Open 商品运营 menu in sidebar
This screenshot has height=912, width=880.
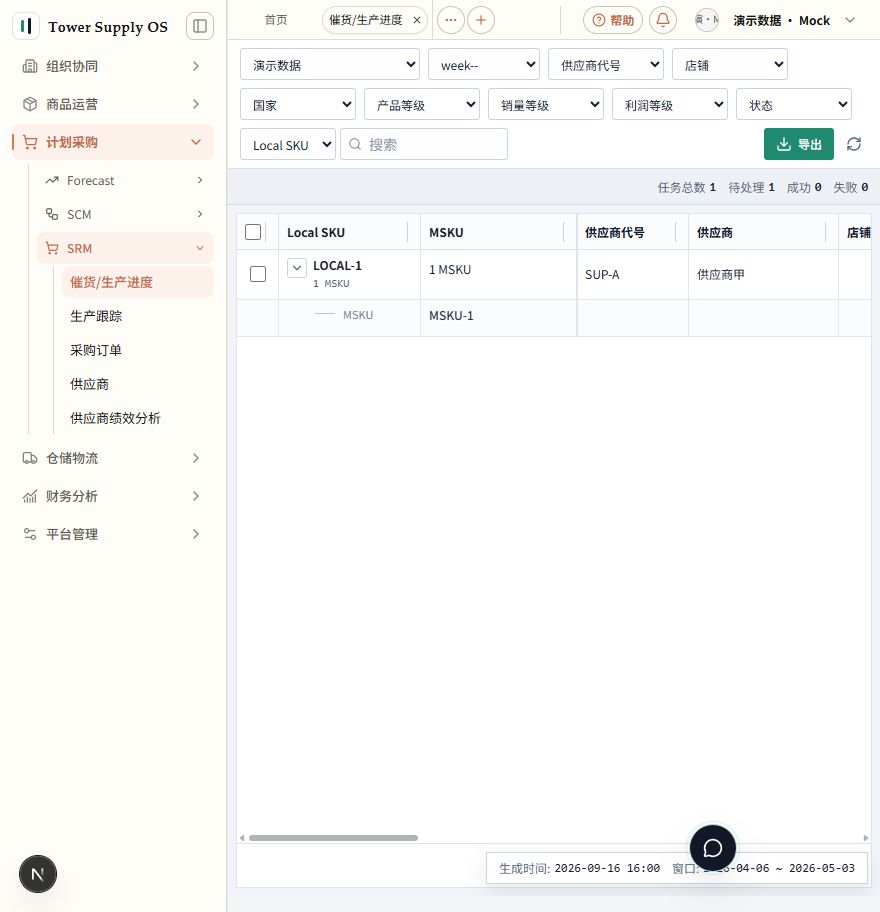(x=113, y=104)
